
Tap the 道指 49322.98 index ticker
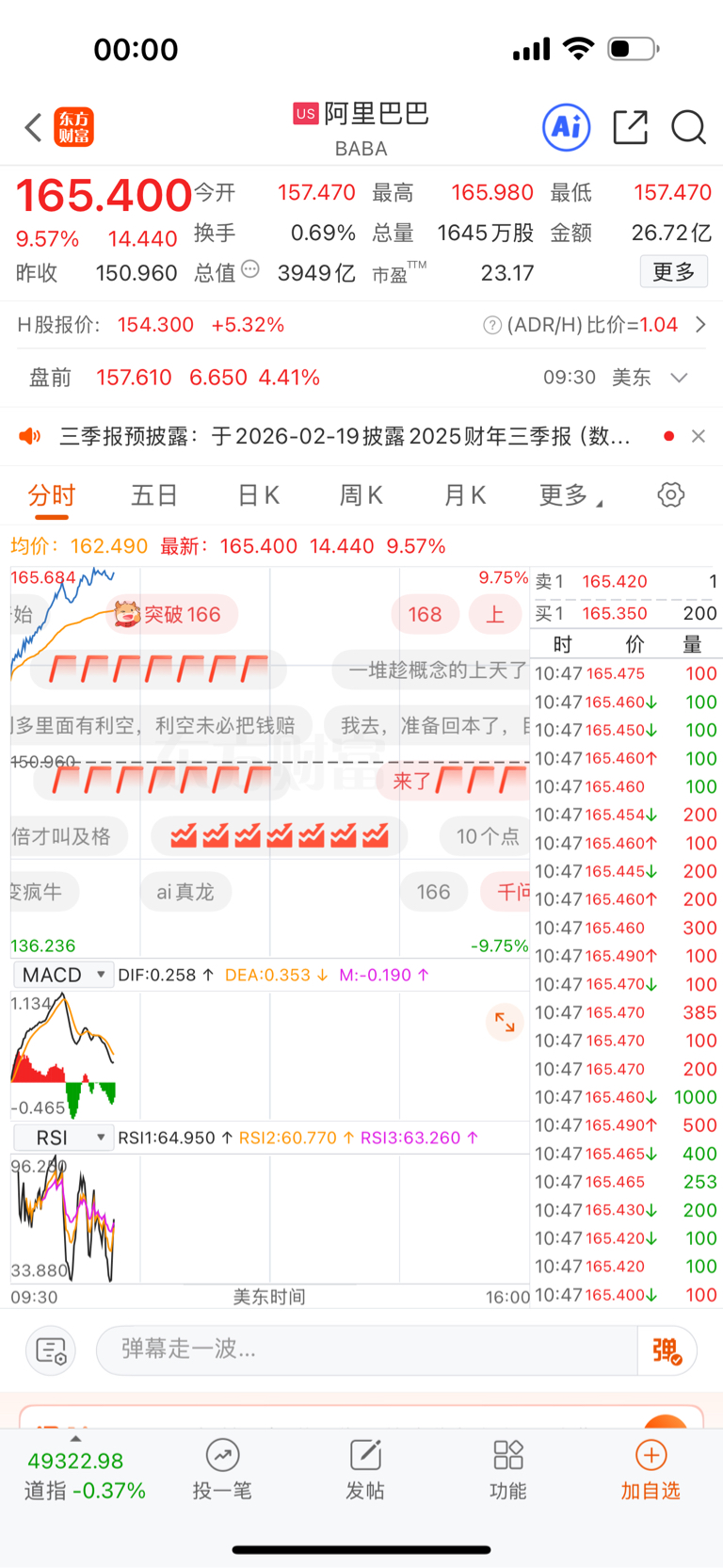(x=85, y=1476)
